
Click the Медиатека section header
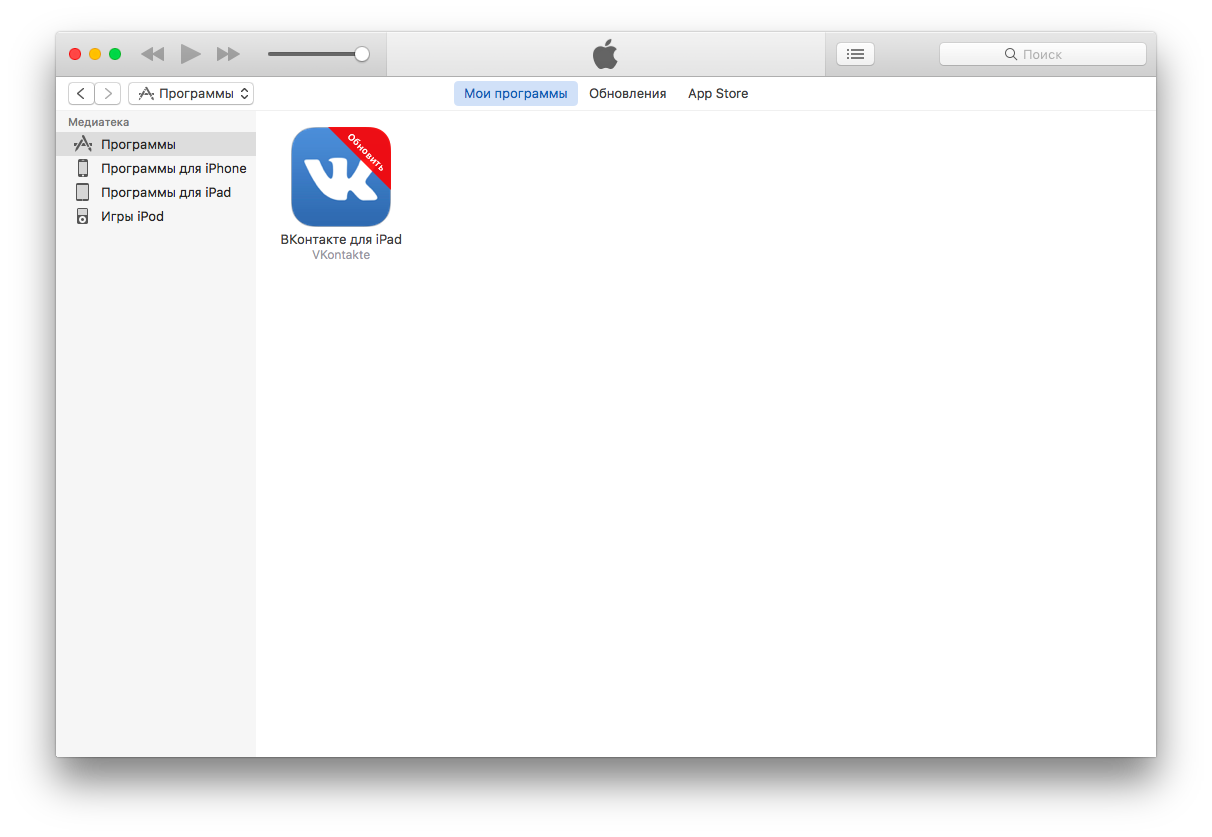click(x=98, y=122)
